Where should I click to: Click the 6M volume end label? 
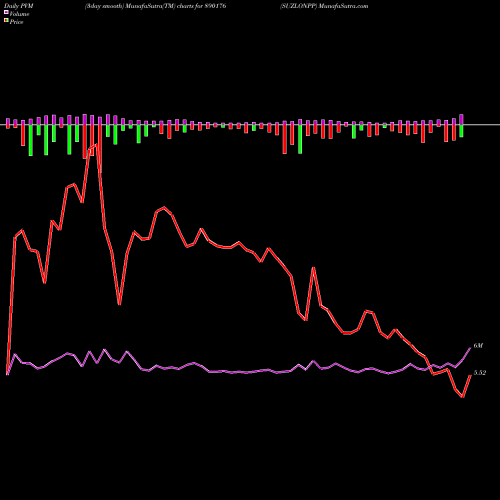click(478, 346)
